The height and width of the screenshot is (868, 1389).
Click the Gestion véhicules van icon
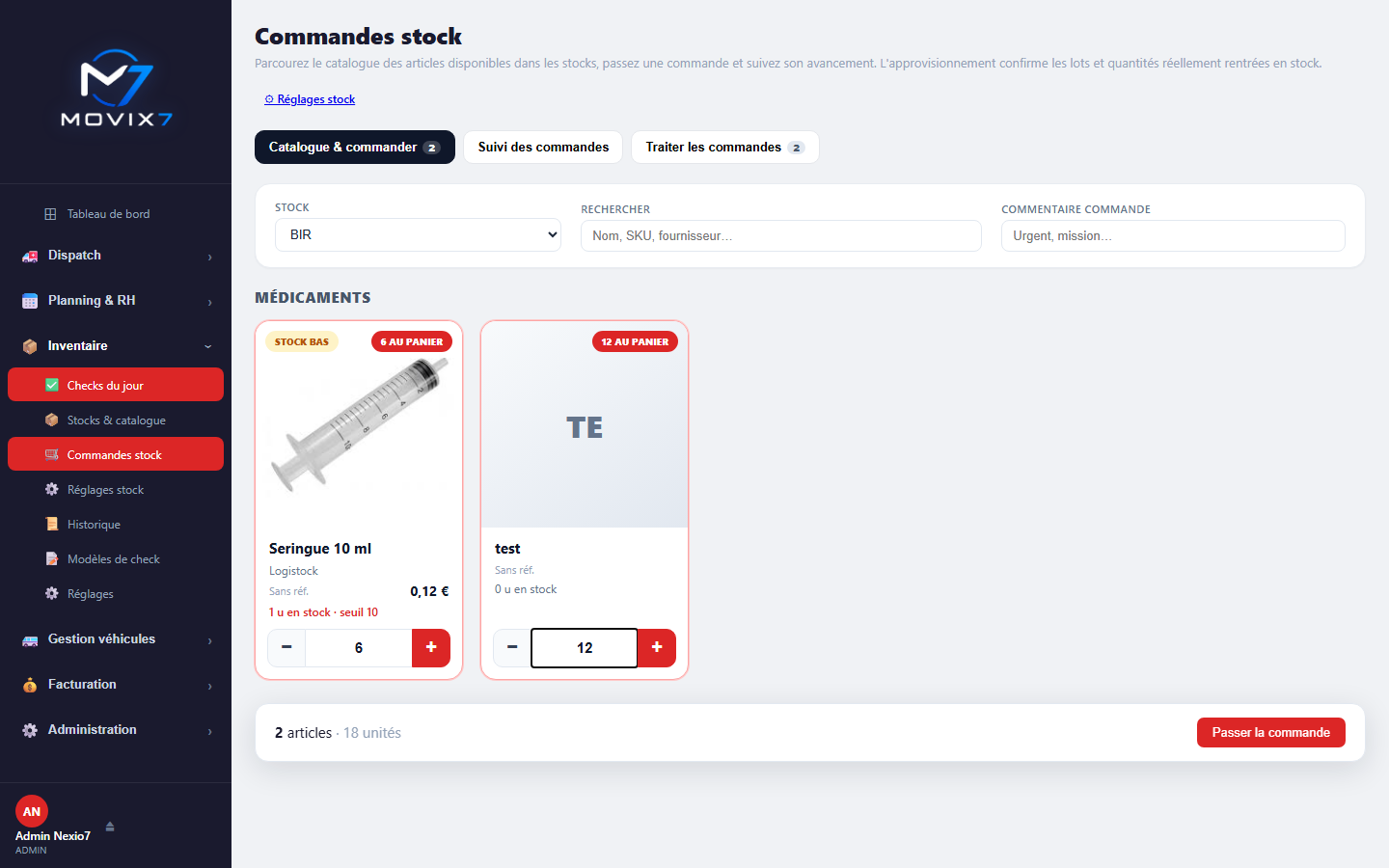[x=30, y=639]
